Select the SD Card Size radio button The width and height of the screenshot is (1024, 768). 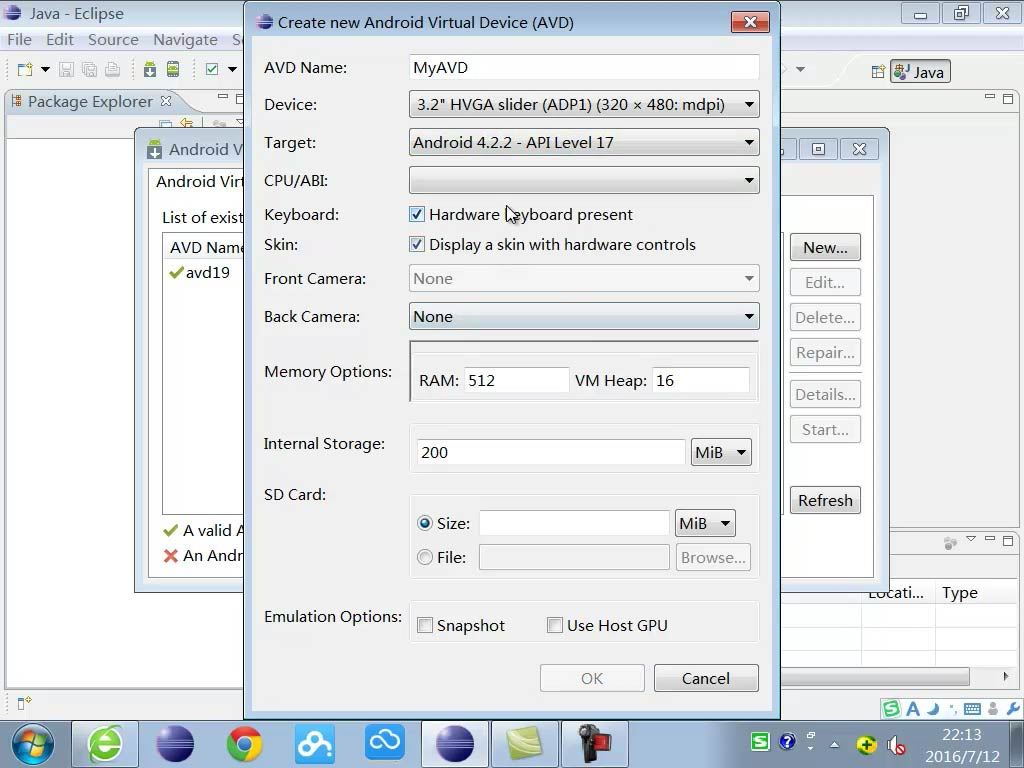[x=424, y=523]
